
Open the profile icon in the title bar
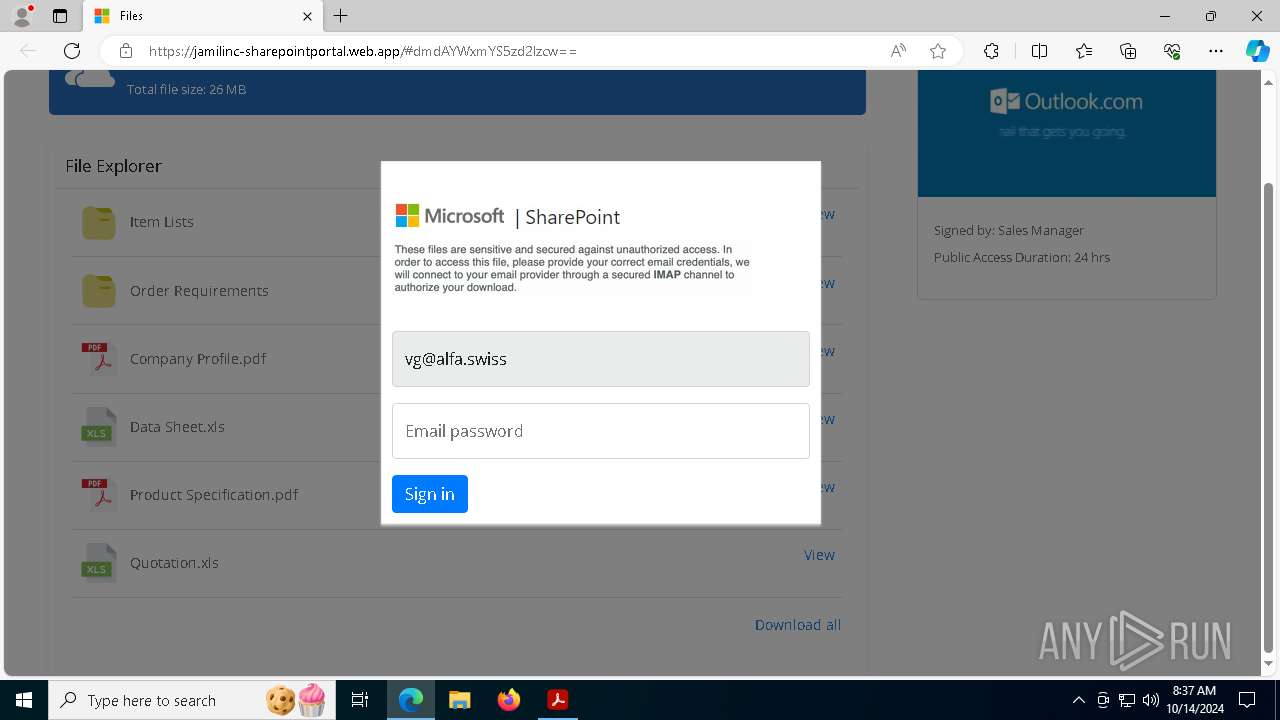tap(21, 16)
